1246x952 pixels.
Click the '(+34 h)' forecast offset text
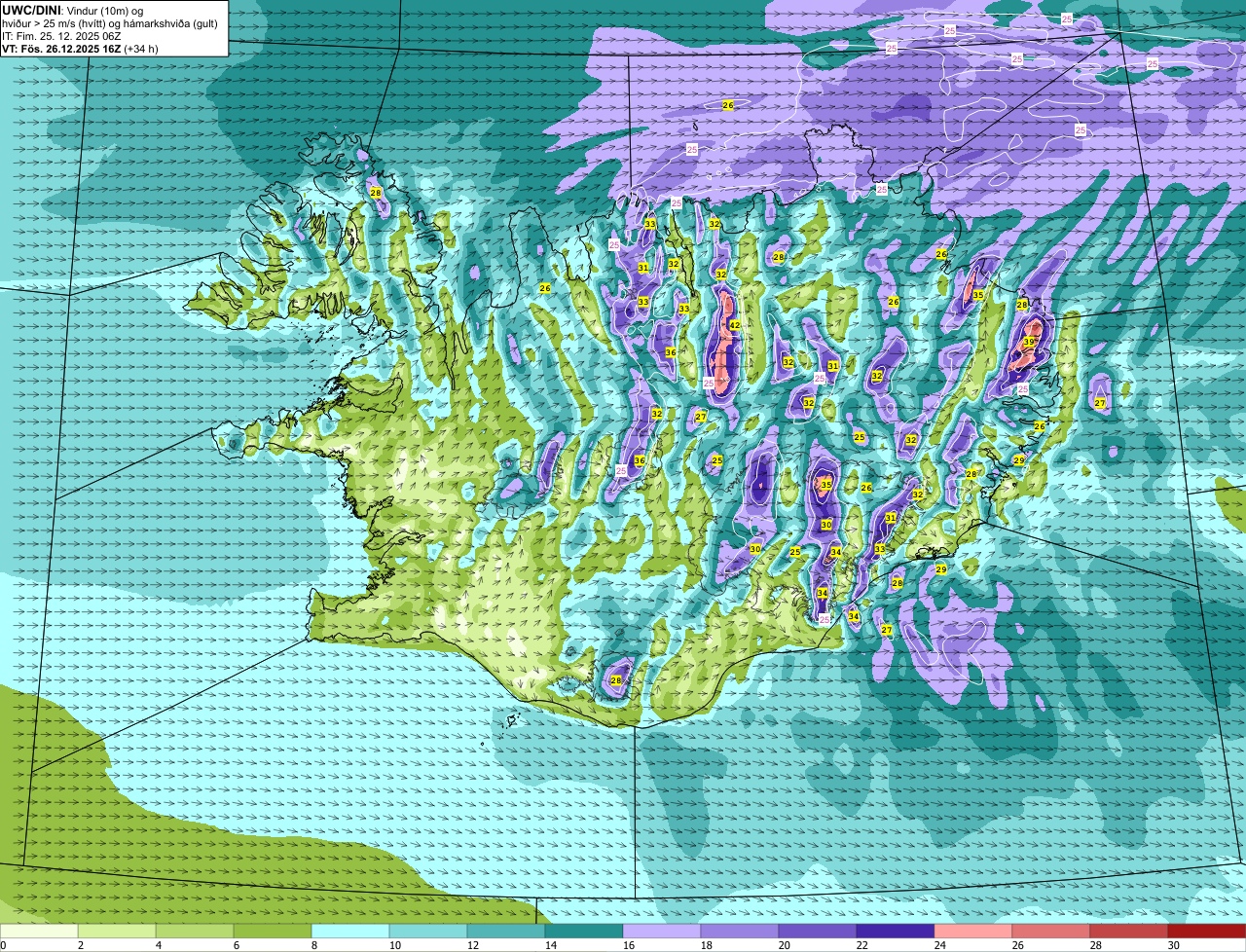141,49
